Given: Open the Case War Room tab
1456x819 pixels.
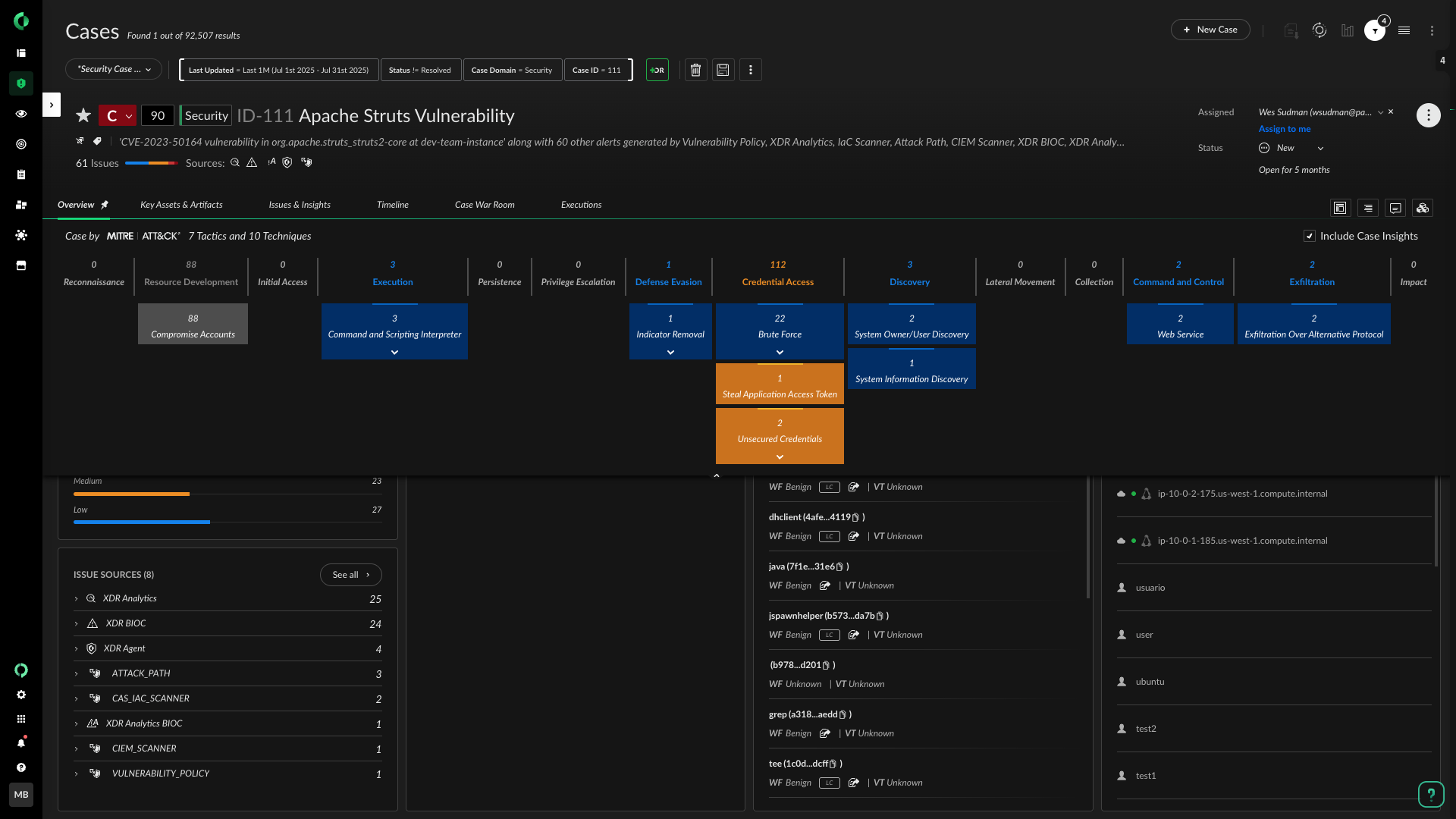Looking at the screenshot, I should [x=484, y=205].
